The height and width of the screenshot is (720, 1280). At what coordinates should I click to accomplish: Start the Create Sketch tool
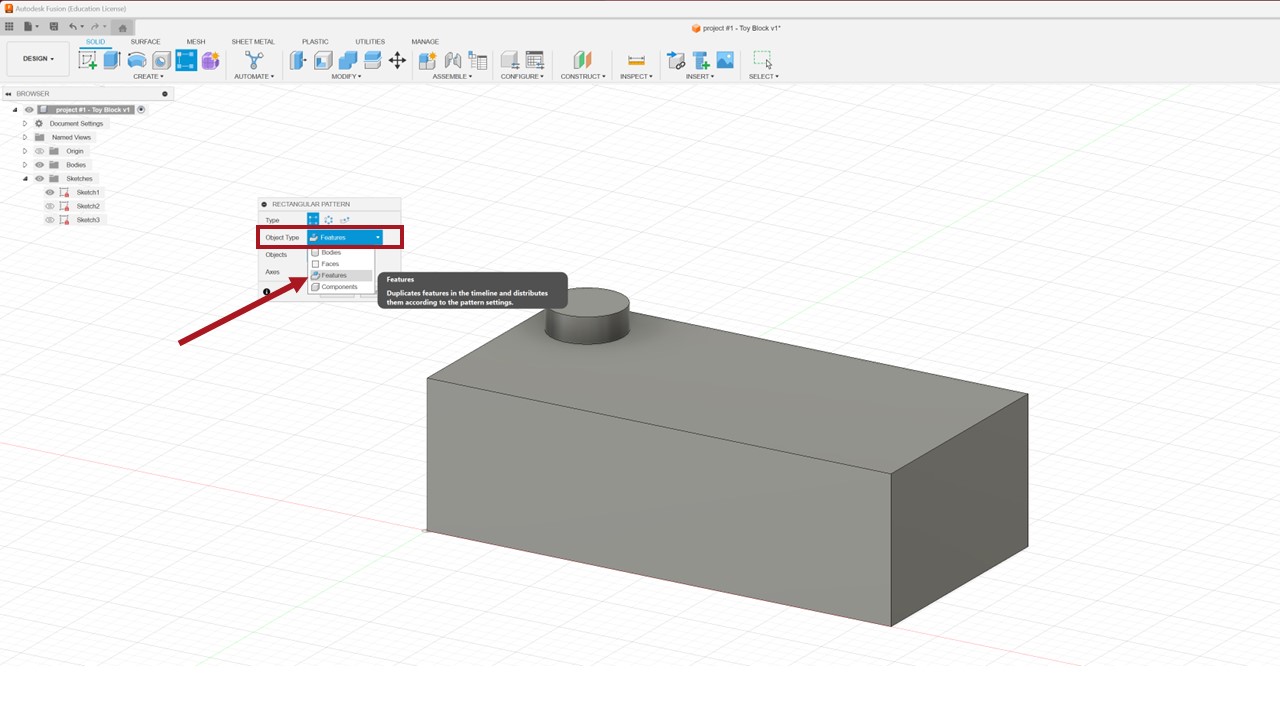point(88,60)
